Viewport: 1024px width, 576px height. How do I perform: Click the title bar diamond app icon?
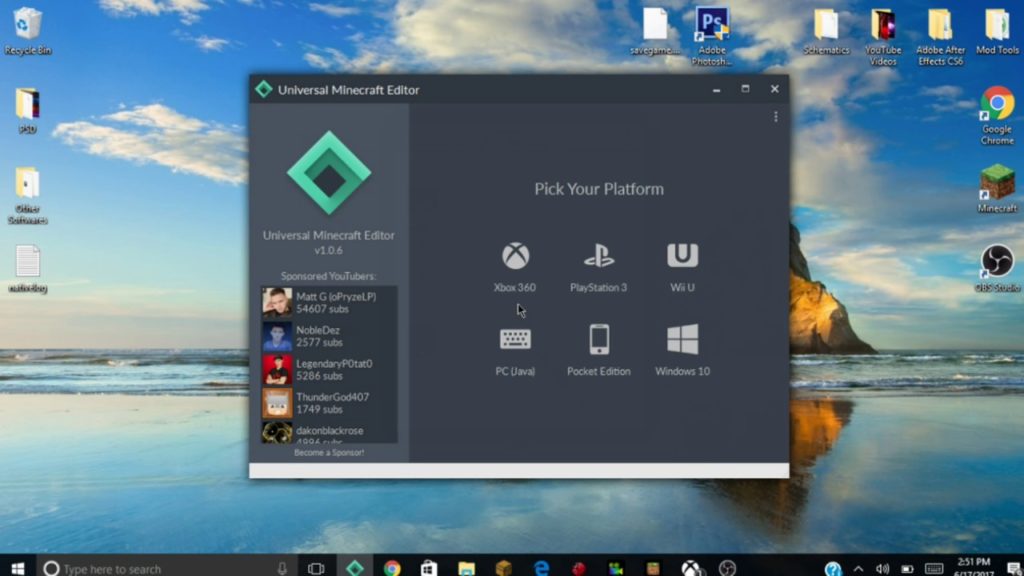pyautogui.click(x=264, y=89)
